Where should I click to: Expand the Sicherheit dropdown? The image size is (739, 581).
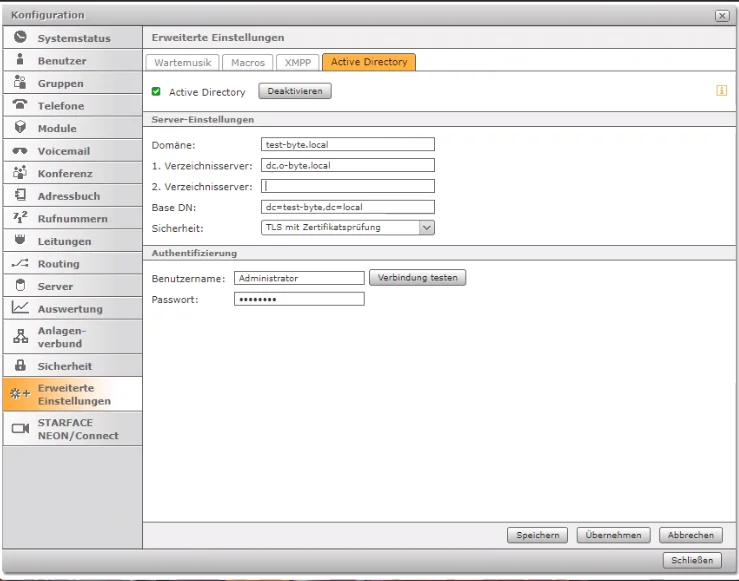426,227
